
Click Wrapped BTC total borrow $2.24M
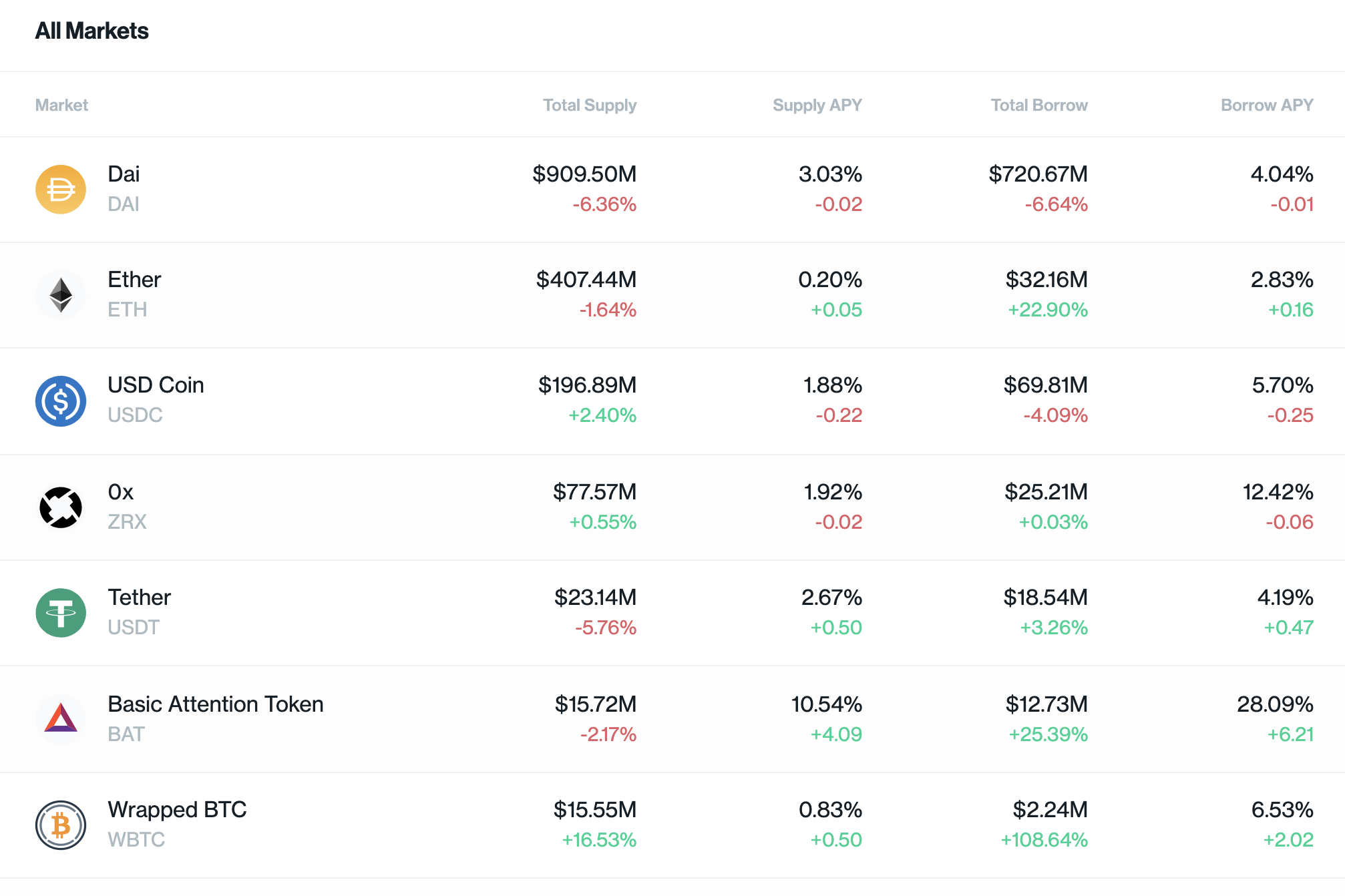tap(1050, 810)
